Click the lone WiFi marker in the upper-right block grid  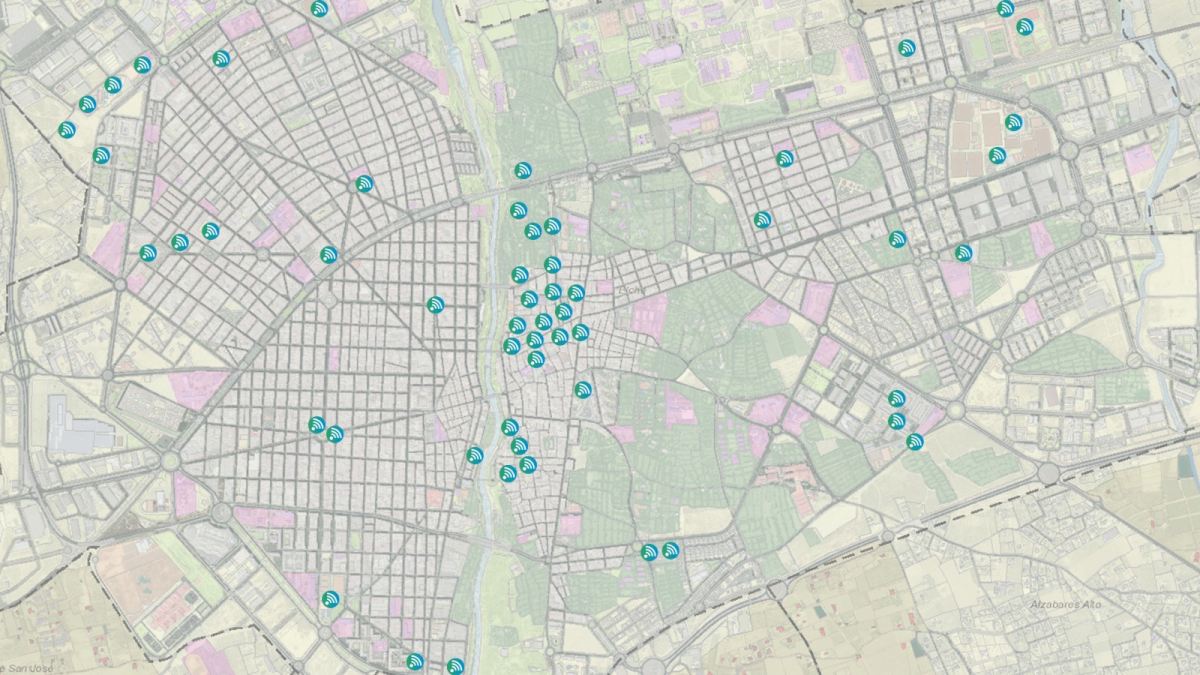coord(907,48)
